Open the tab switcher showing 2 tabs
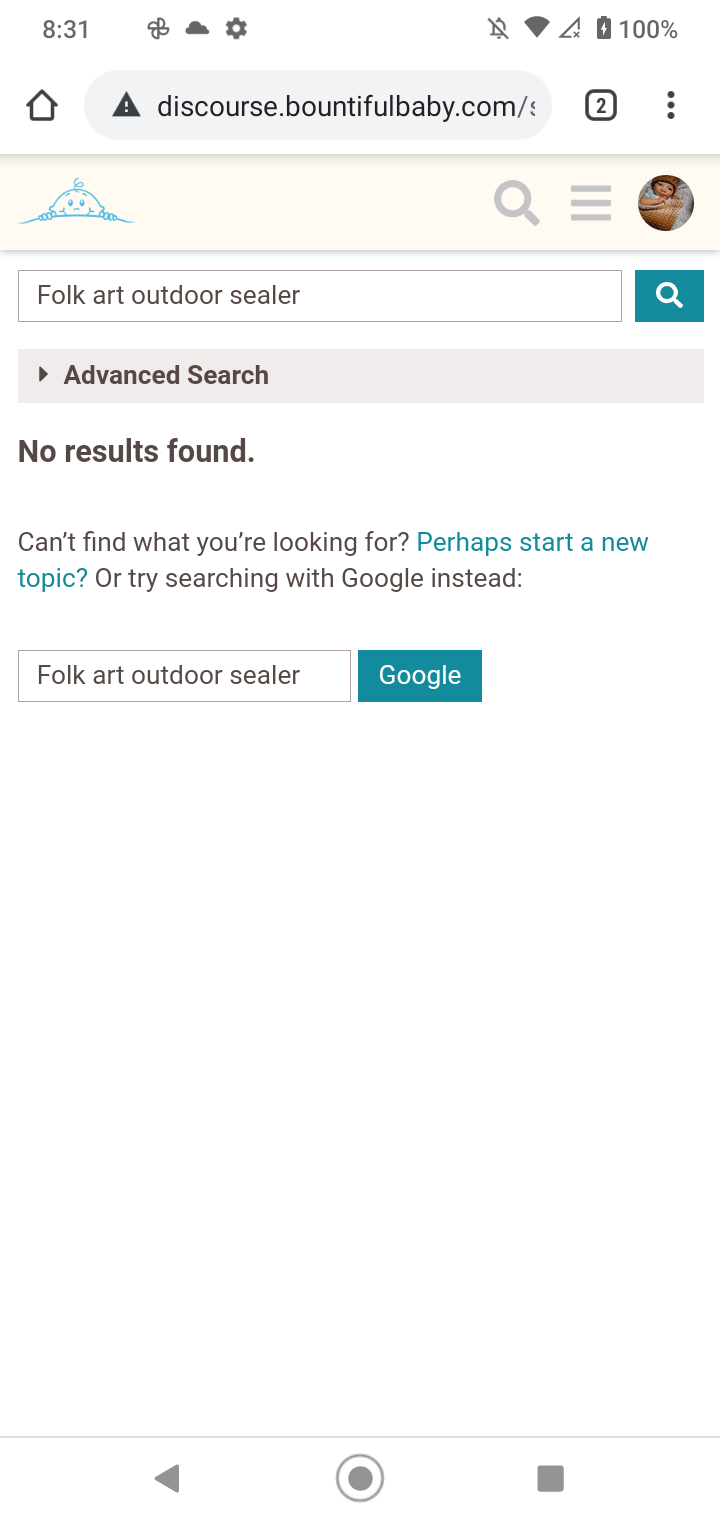Screen dimensions: 720x1520 (x=600, y=105)
